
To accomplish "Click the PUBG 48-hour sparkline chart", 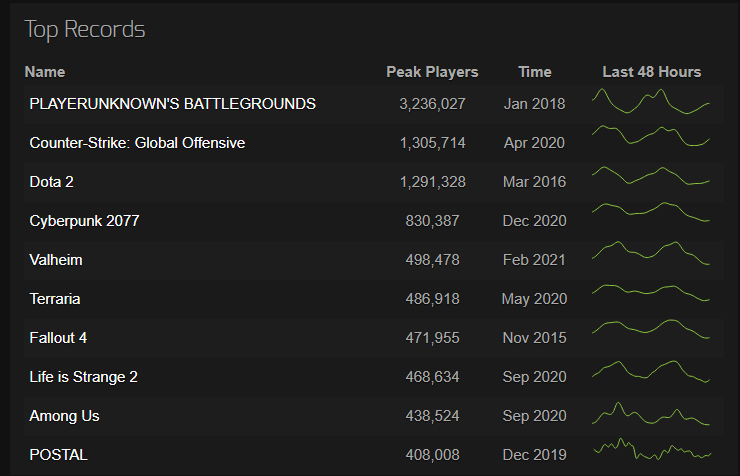I will click(x=651, y=101).
